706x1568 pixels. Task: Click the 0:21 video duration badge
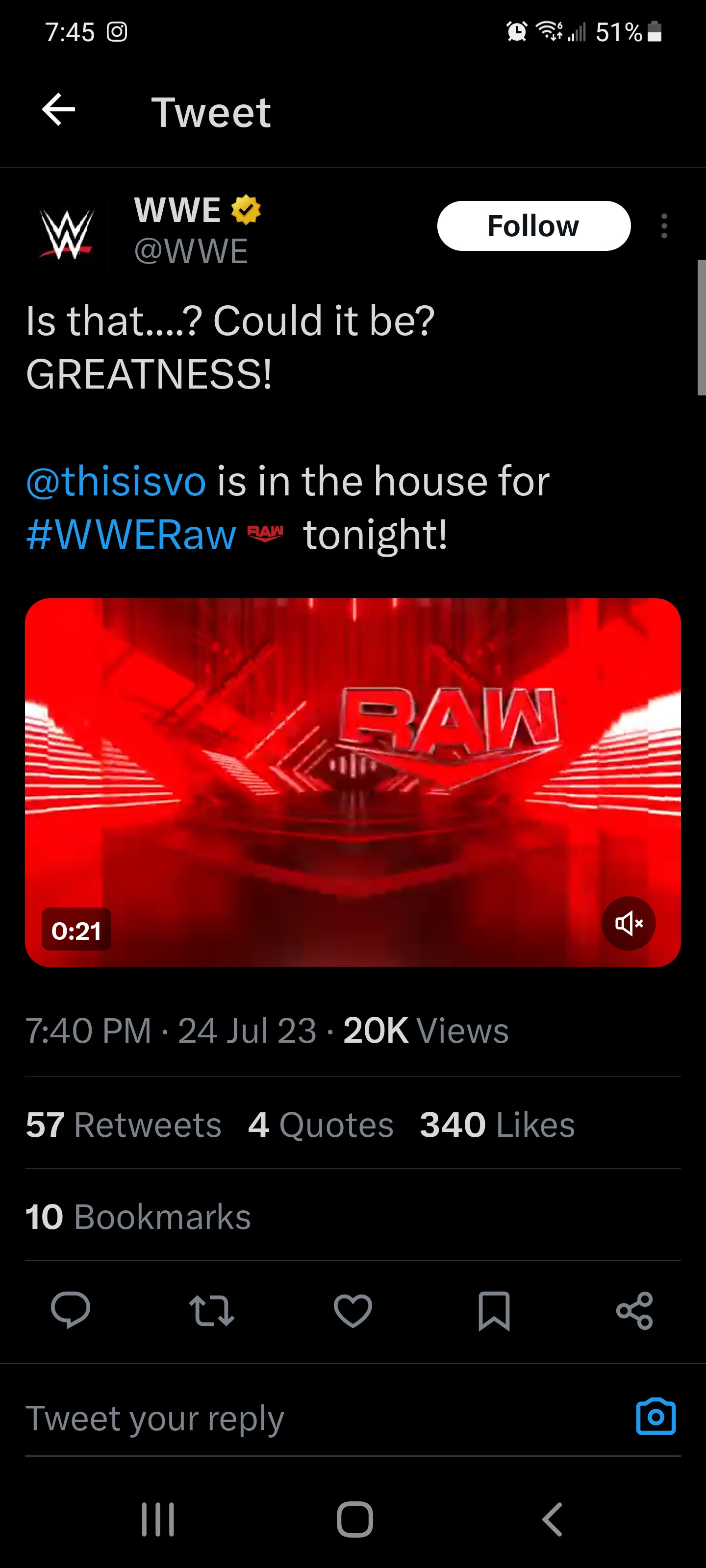pos(76,930)
